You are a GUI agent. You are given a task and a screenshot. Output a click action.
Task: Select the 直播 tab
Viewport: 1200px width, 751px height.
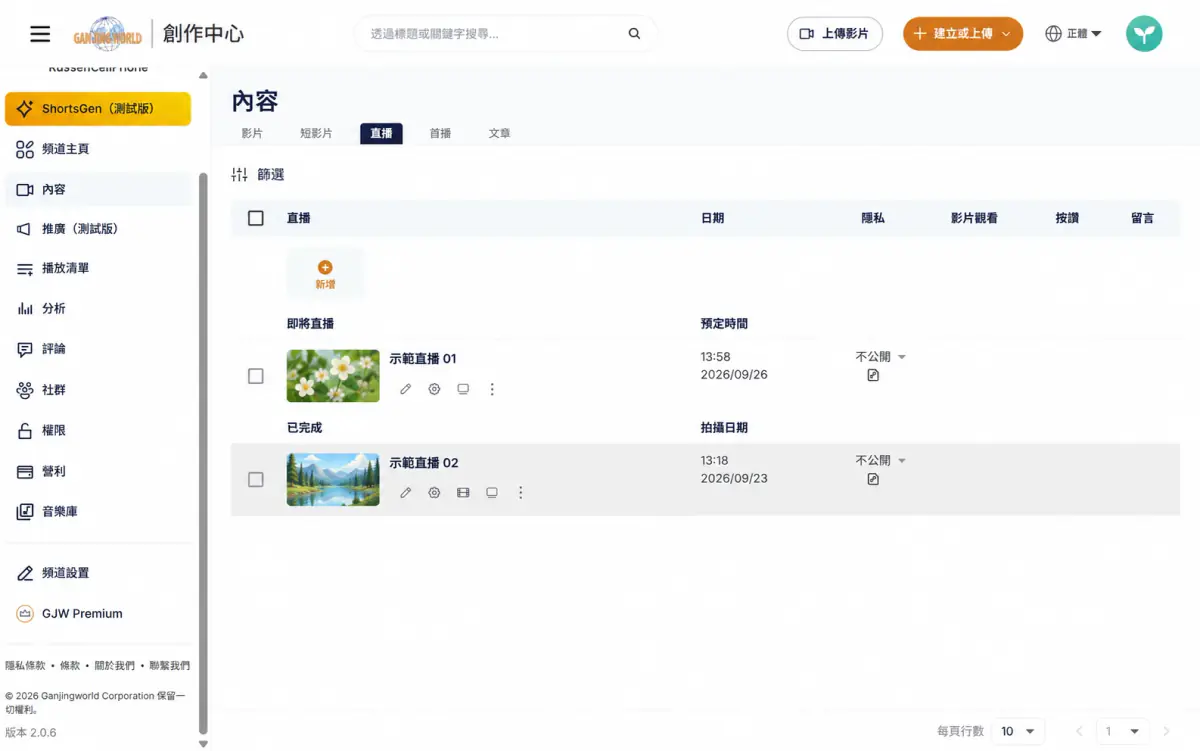point(381,133)
